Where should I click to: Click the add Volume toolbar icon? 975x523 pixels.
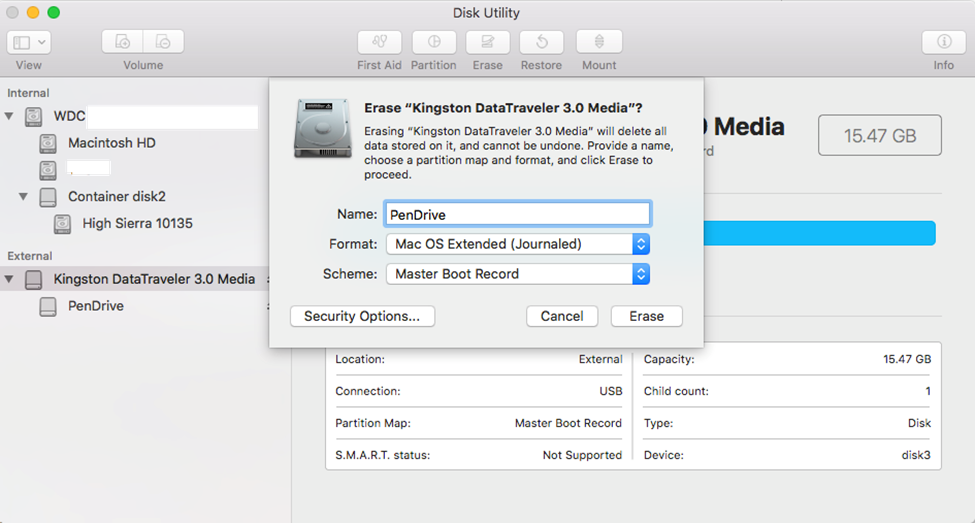[122, 42]
